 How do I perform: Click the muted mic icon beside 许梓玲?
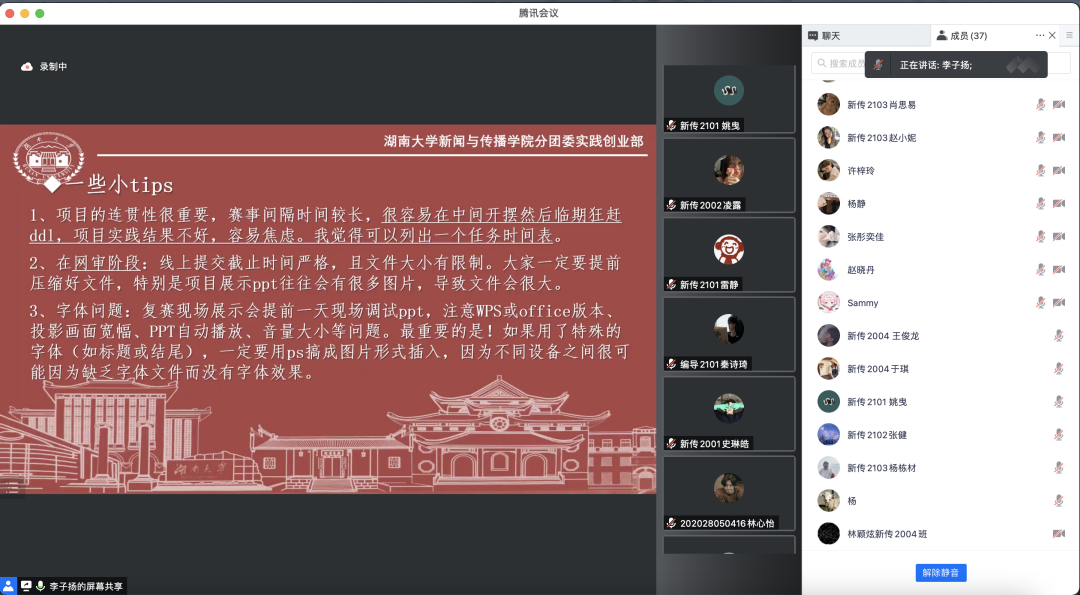1040,171
